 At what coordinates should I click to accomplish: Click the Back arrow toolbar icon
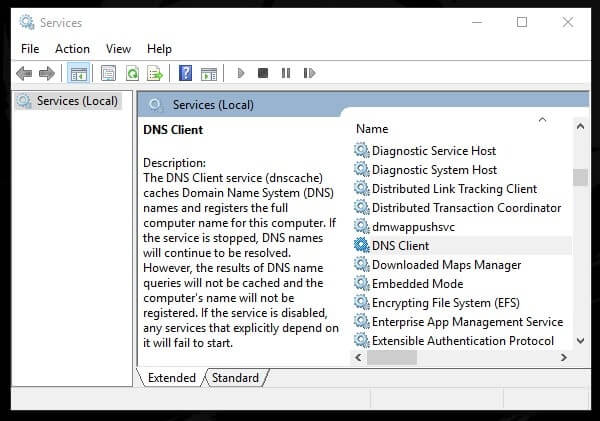pos(24,73)
